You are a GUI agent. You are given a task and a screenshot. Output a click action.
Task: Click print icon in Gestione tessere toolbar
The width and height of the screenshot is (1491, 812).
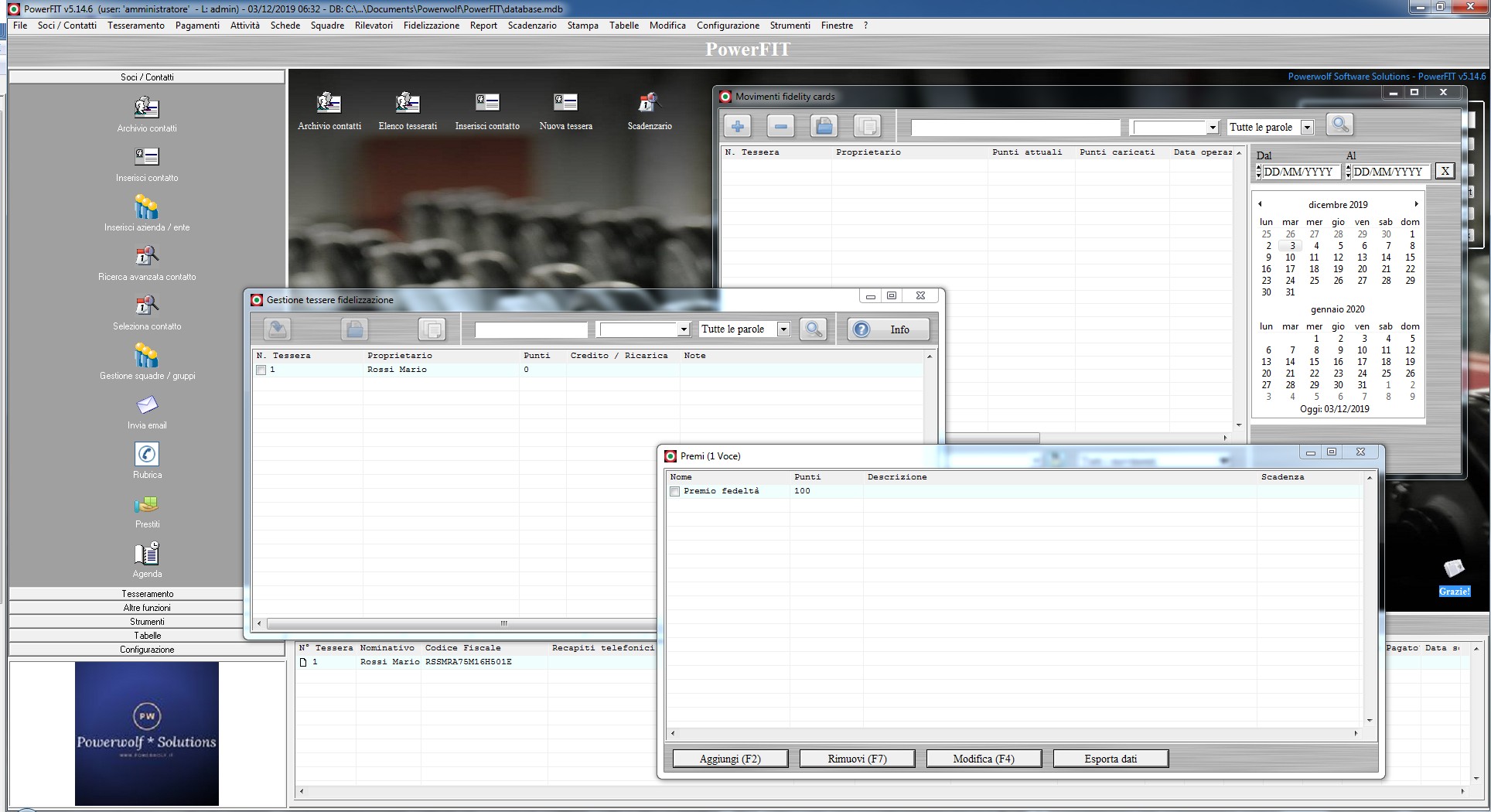point(354,329)
